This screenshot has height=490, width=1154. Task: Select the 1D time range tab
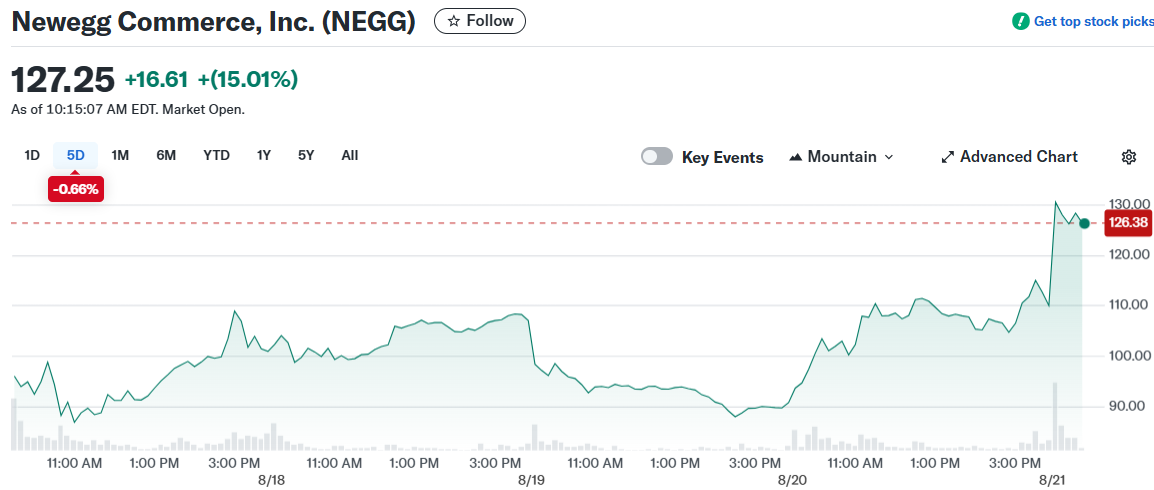32,156
